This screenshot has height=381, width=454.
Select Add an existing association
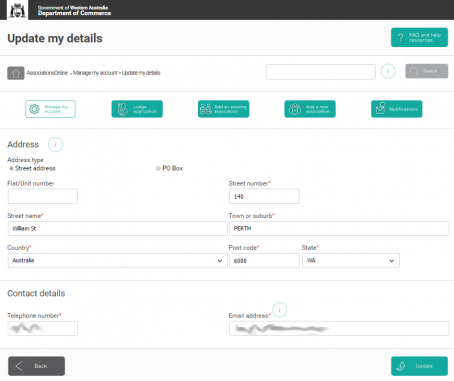223,109
